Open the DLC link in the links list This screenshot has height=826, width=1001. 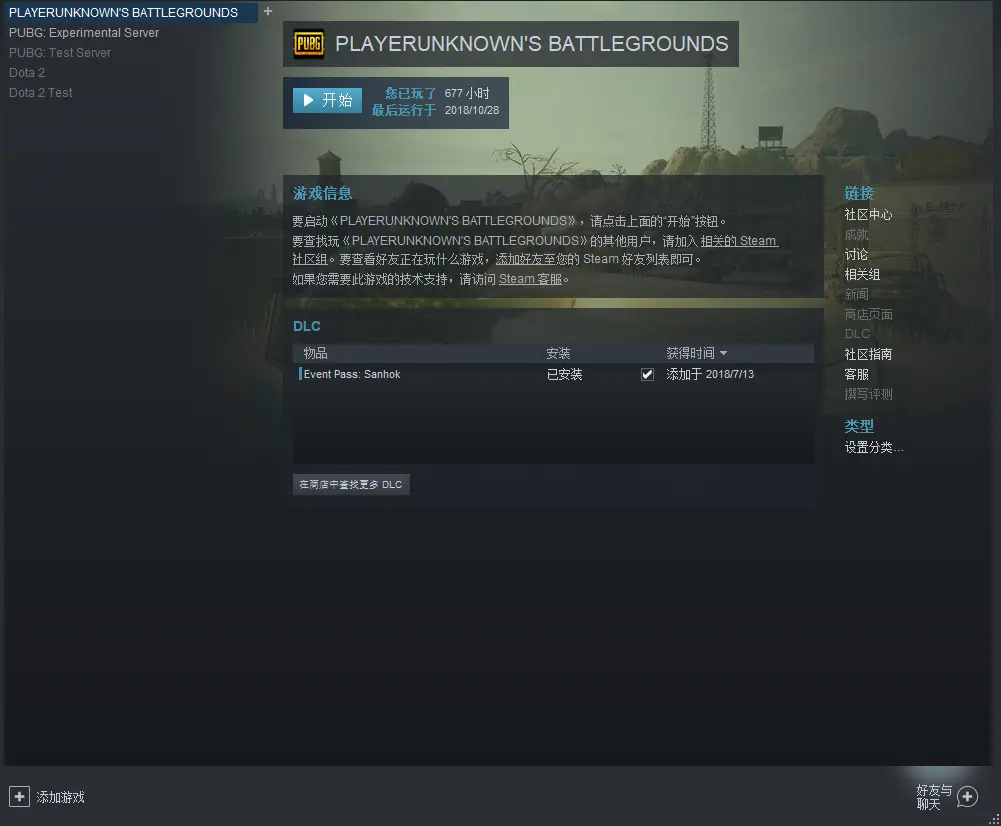(857, 334)
